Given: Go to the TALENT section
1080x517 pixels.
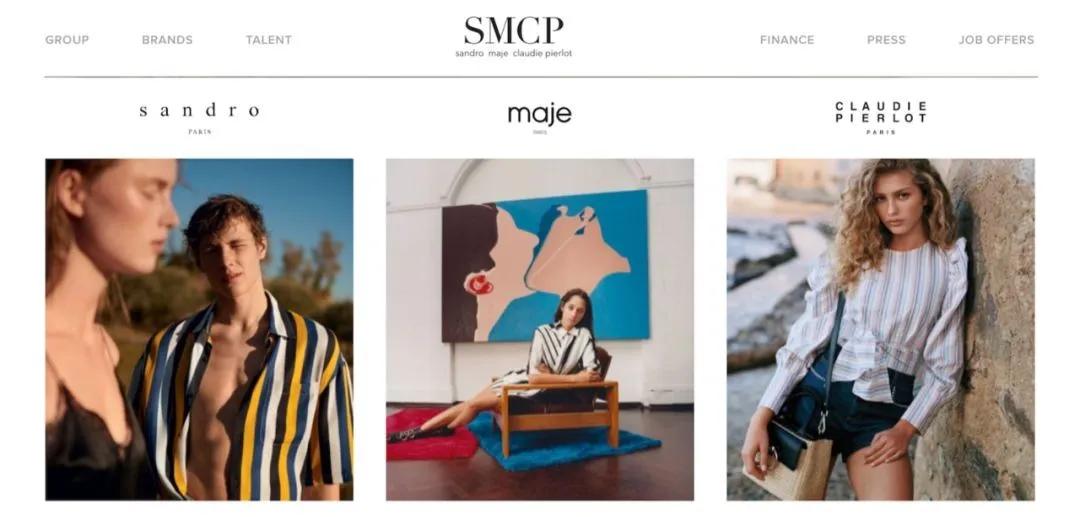Looking at the screenshot, I should tap(269, 40).
